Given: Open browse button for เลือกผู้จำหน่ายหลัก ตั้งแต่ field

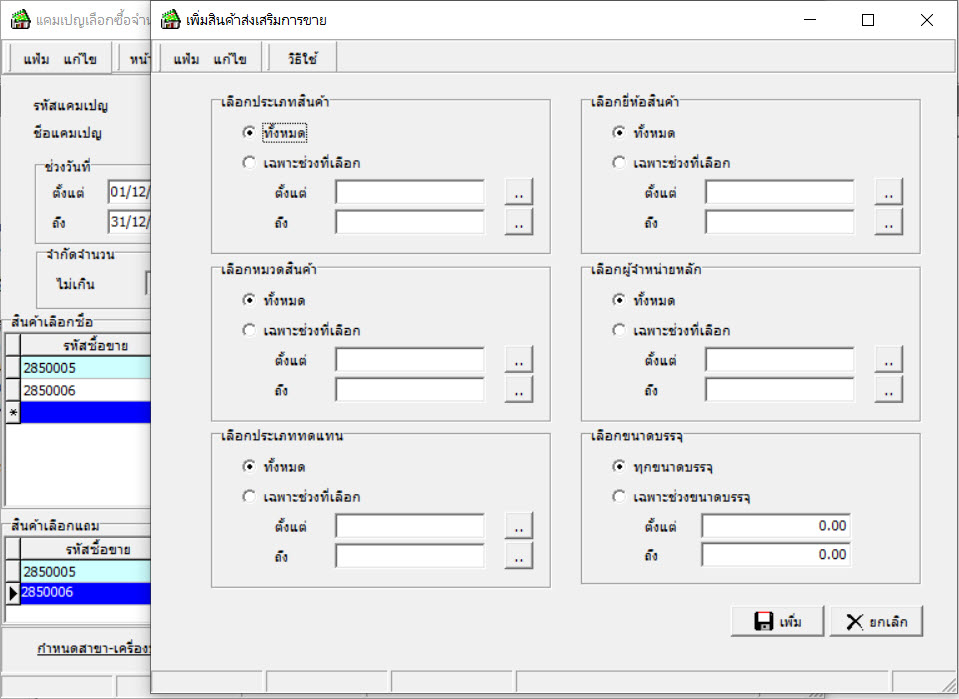Looking at the screenshot, I should pyautogui.click(x=888, y=359).
